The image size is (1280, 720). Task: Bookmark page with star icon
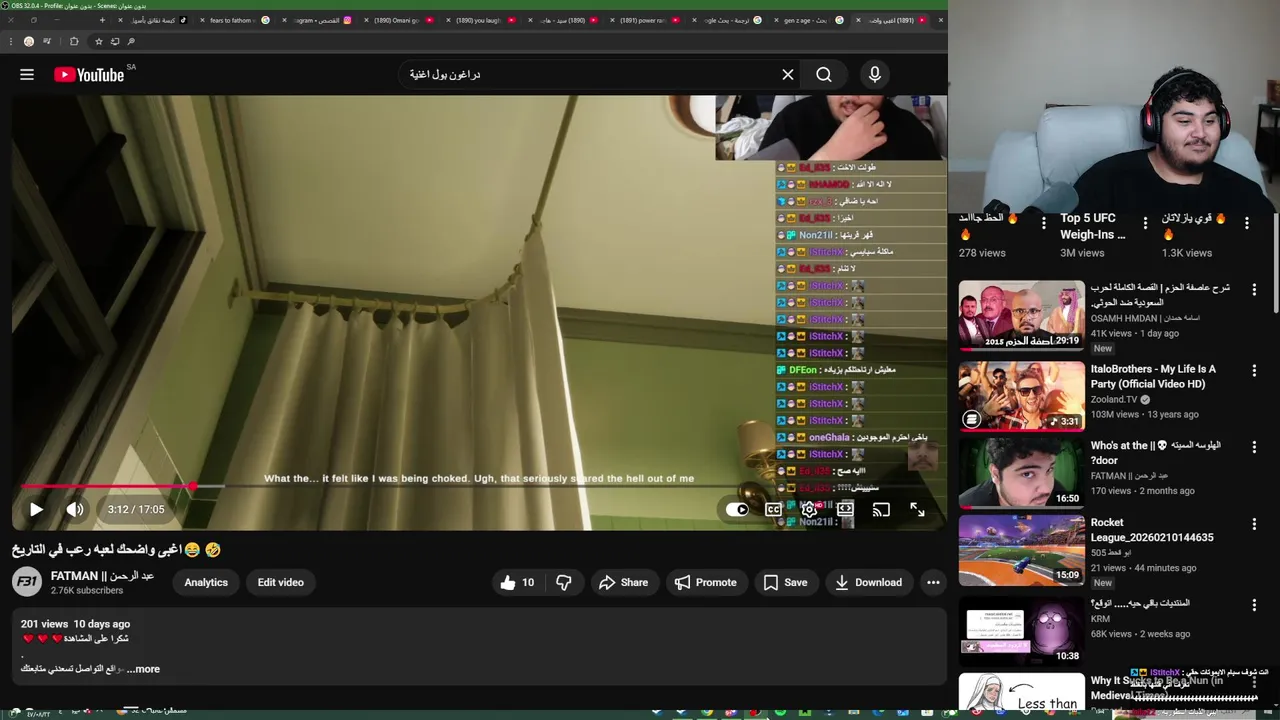[x=98, y=41]
